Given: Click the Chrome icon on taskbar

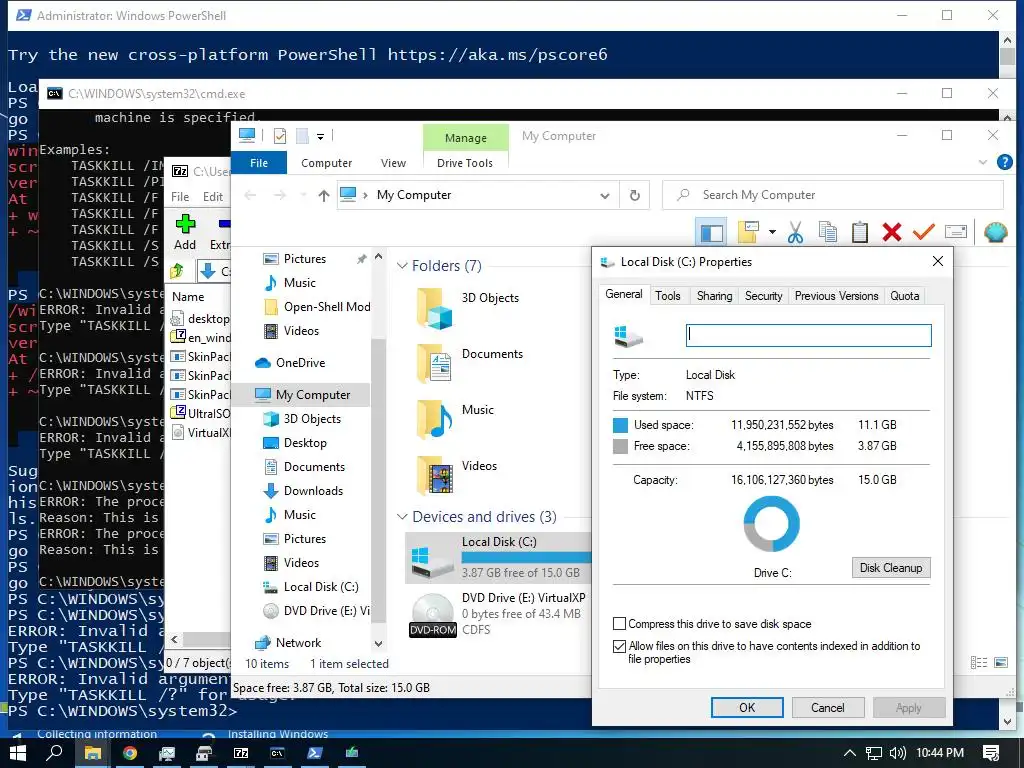Looking at the screenshot, I should point(130,753).
